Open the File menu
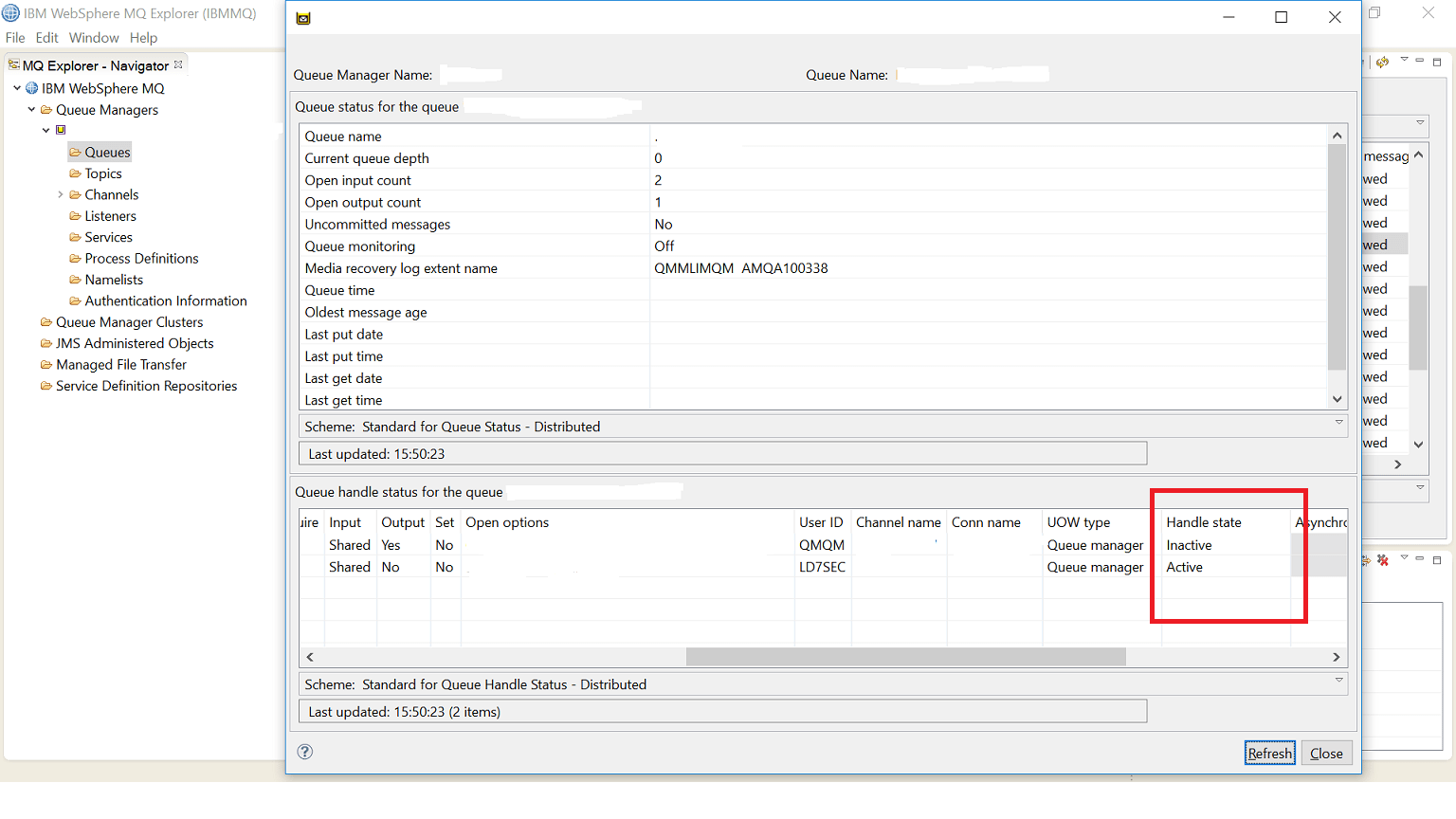 tap(15, 38)
